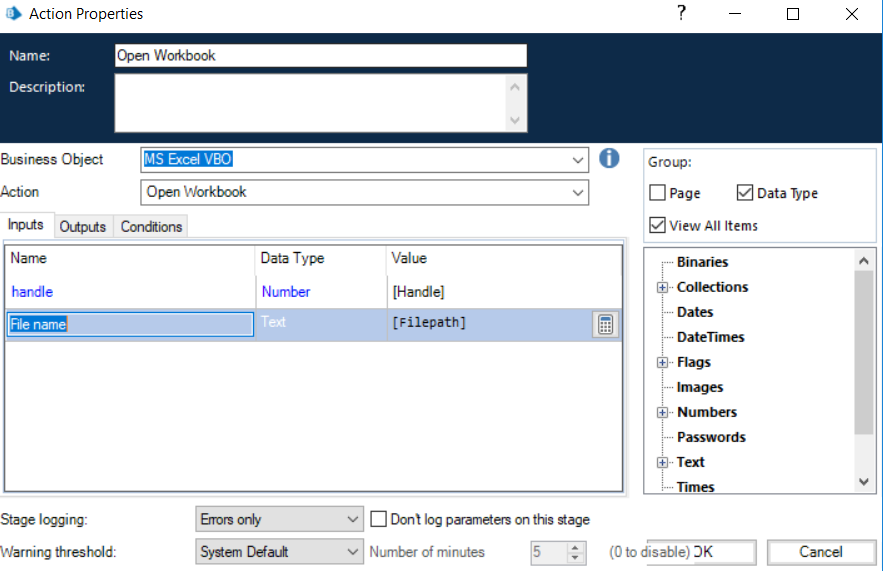Select the Images tree item
This screenshot has height=571, width=883.
pyautogui.click(x=700, y=387)
